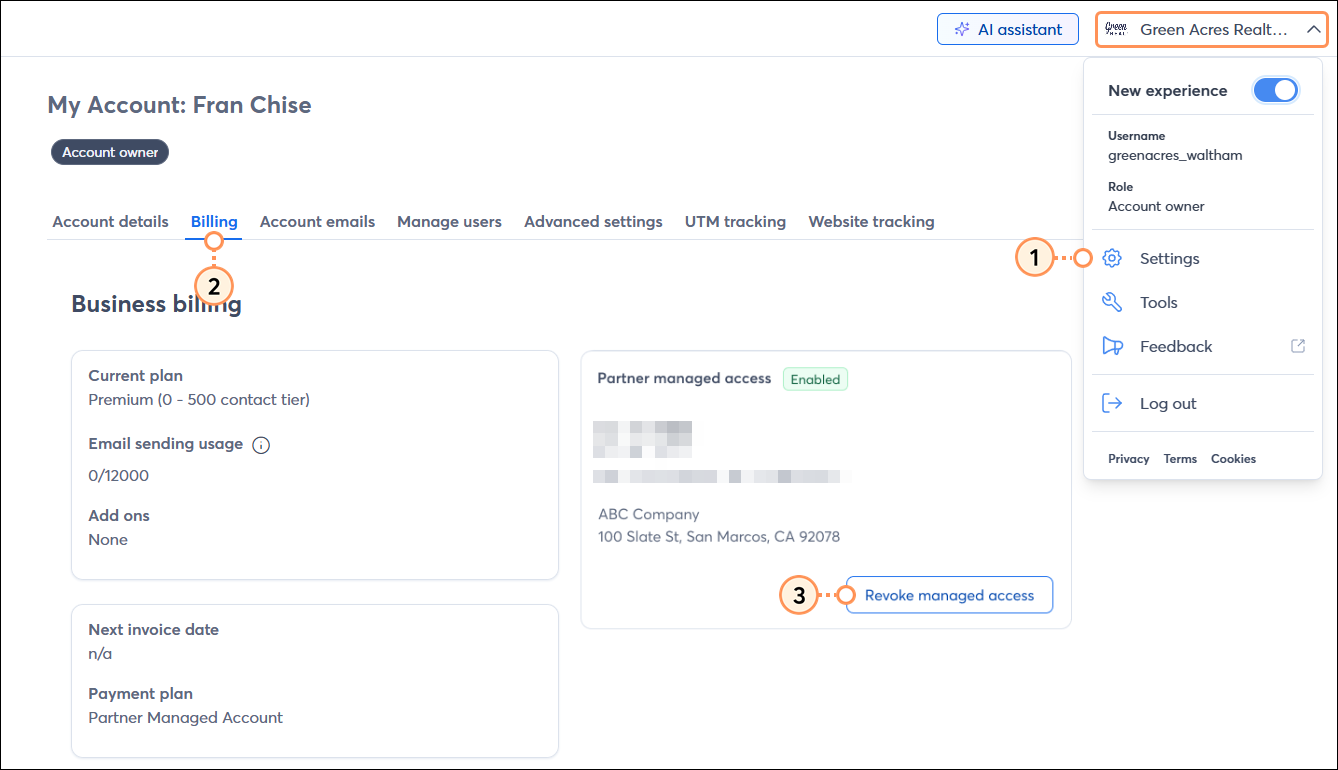Open Settings using the gear icon

[1111, 258]
